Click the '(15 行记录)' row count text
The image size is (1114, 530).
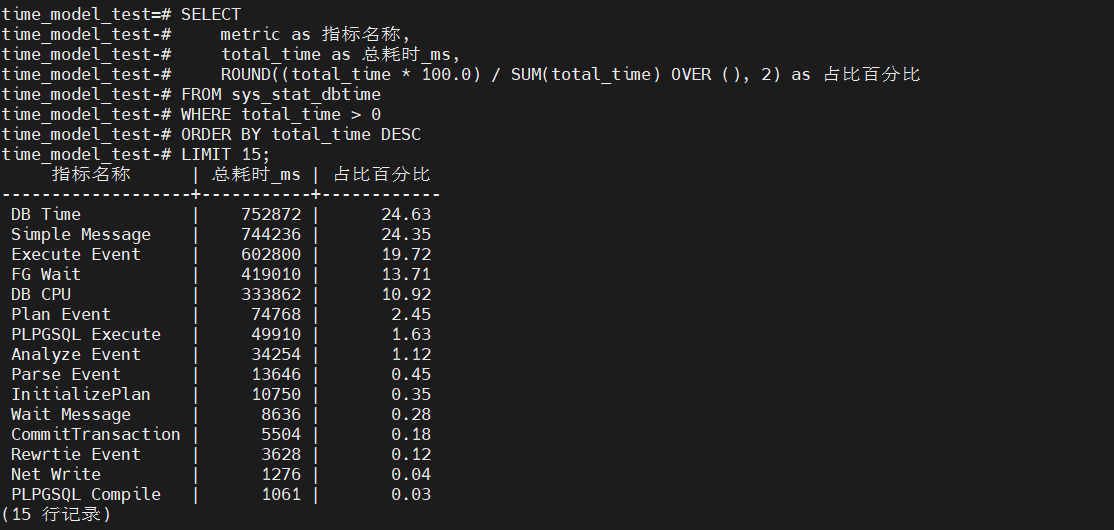[56, 514]
